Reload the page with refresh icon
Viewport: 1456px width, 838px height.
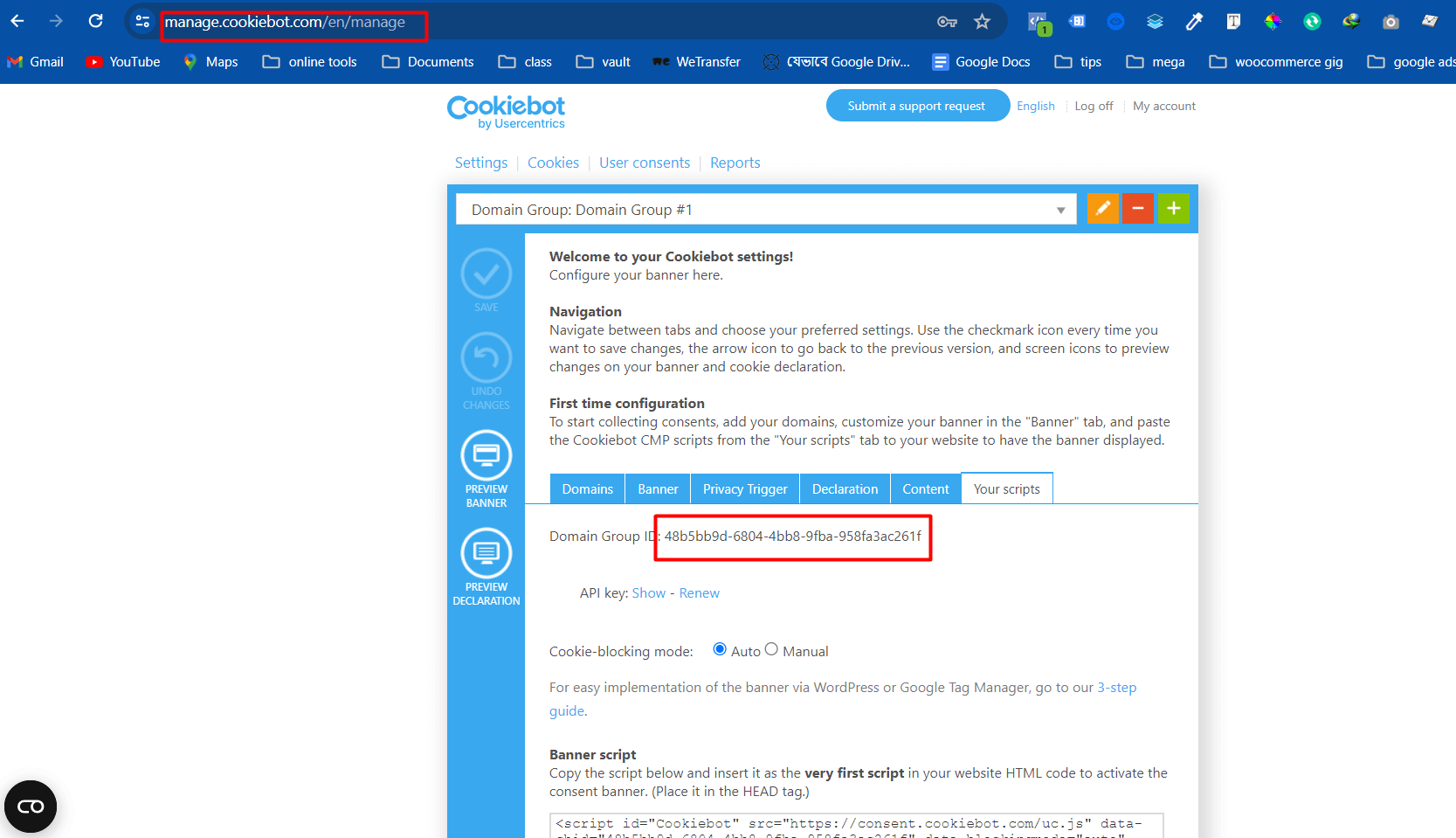[96, 21]
